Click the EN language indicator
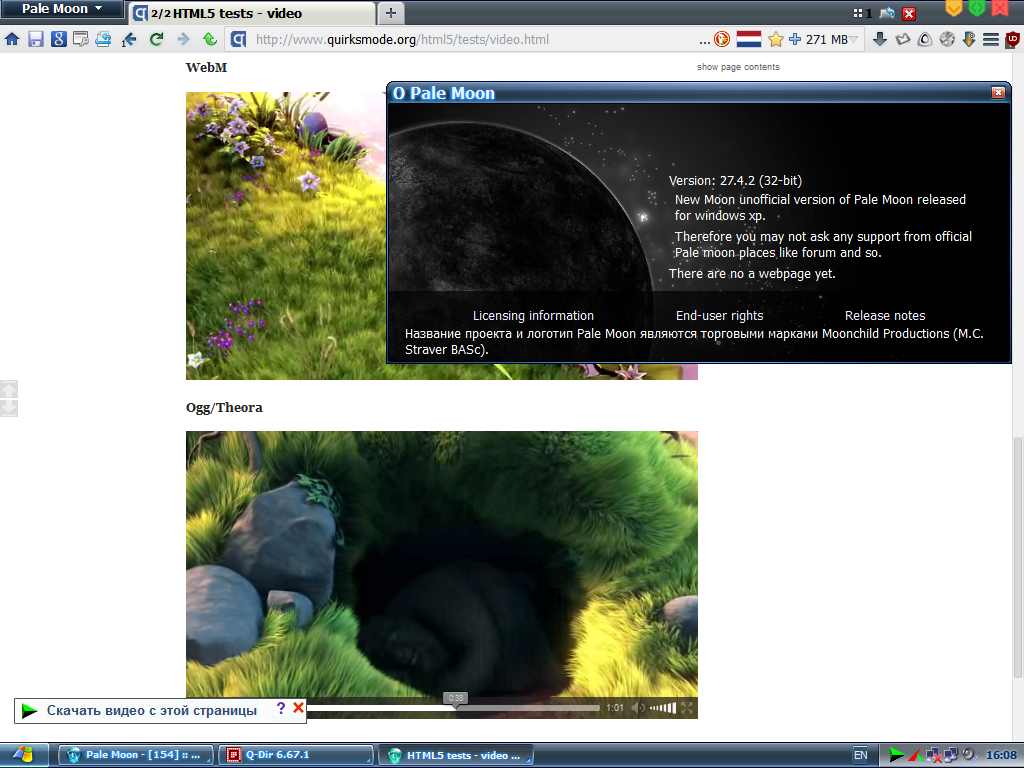 [x=861, y=755]
